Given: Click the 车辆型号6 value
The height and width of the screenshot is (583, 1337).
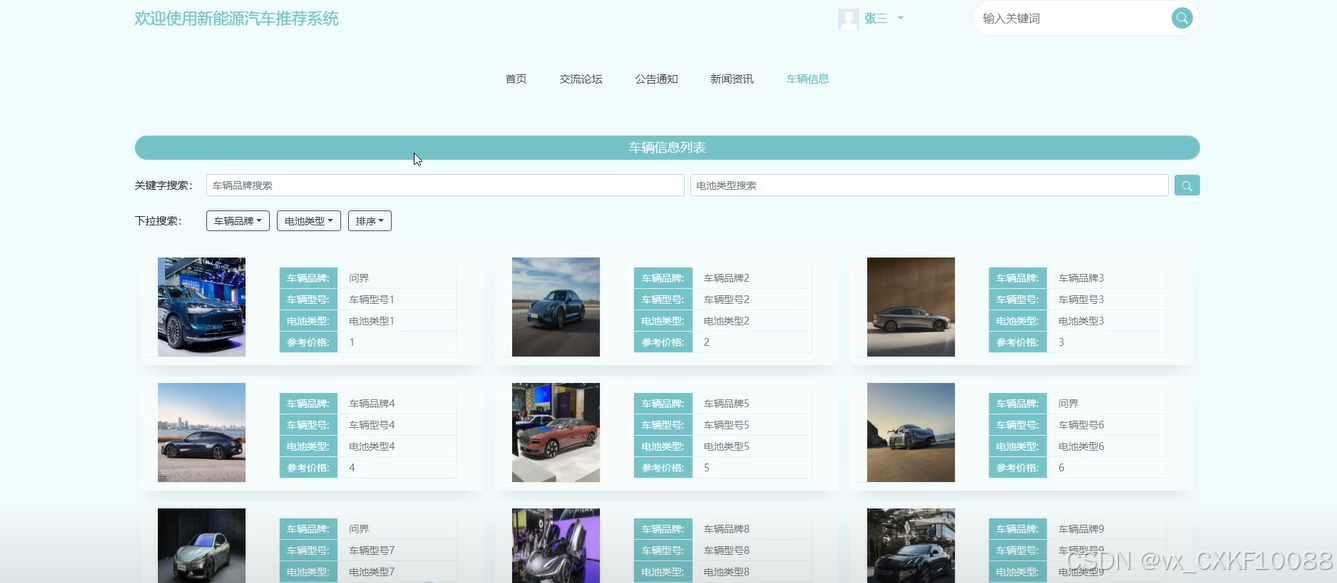Looking at the screenshot, I should 1082,425.
